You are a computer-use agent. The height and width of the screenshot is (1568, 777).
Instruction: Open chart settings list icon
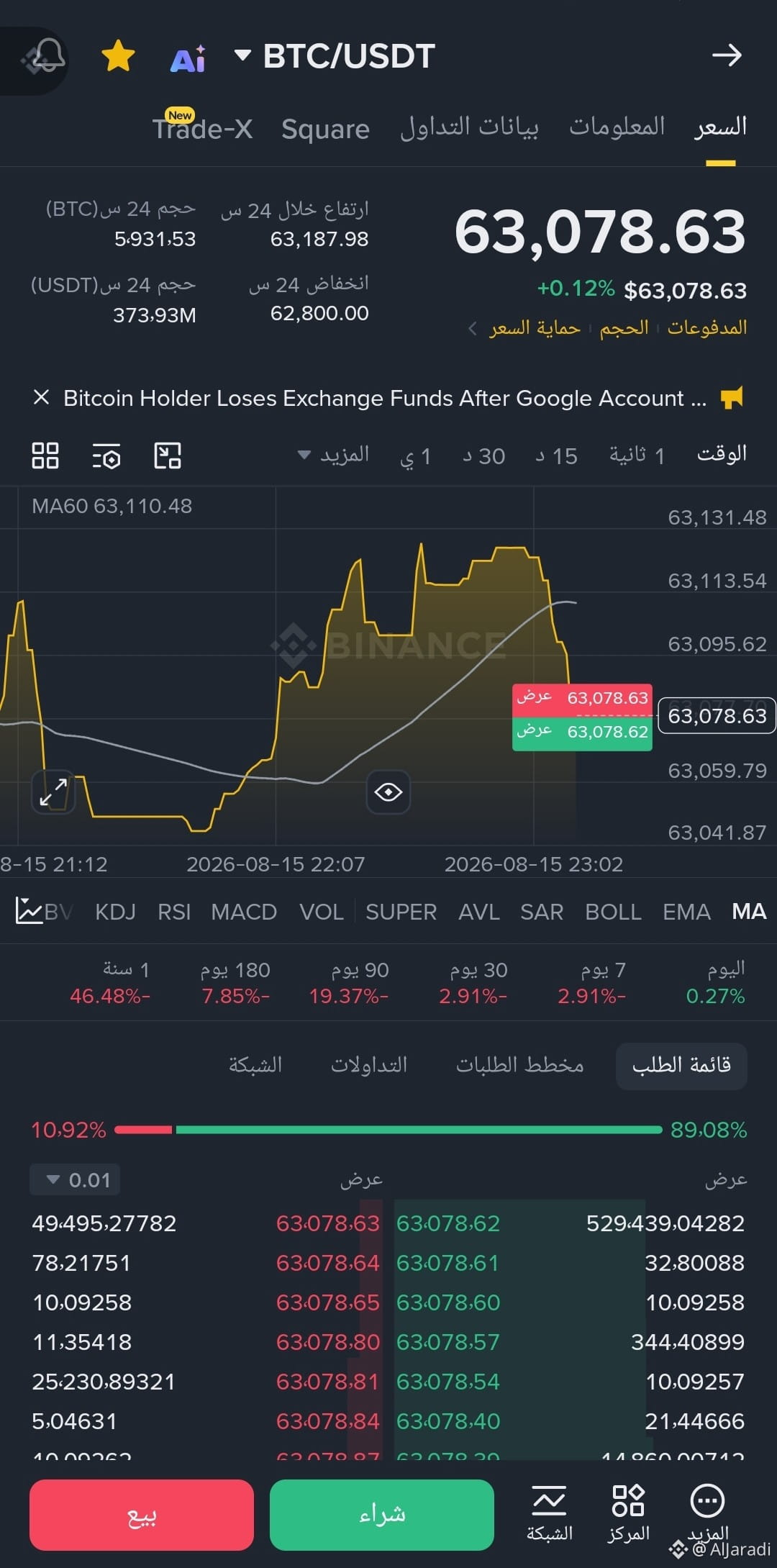pos(106,456)
